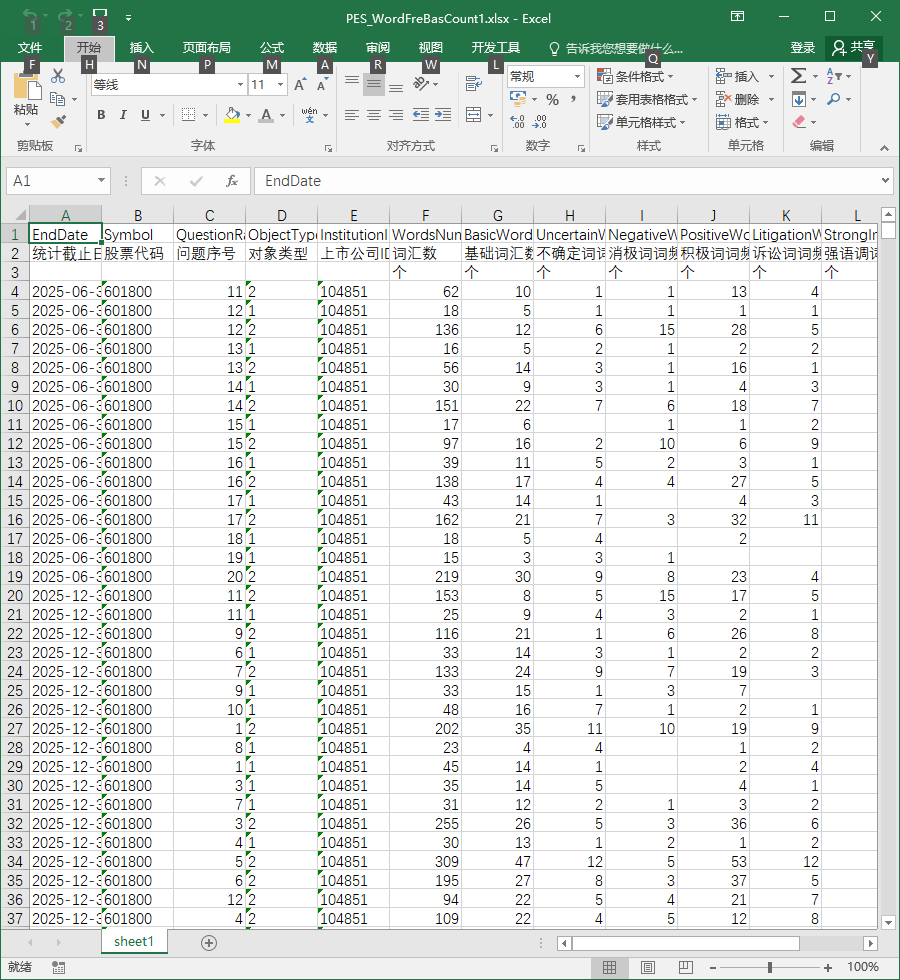Click the percent style icon
Viewport: 900px width, 980px height.
coord(552,99)
